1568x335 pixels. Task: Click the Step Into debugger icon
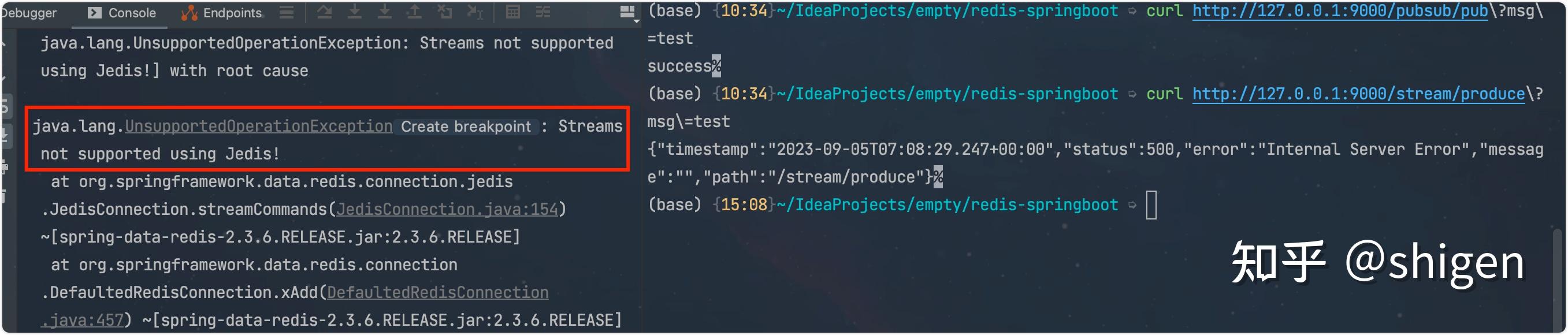354,12
